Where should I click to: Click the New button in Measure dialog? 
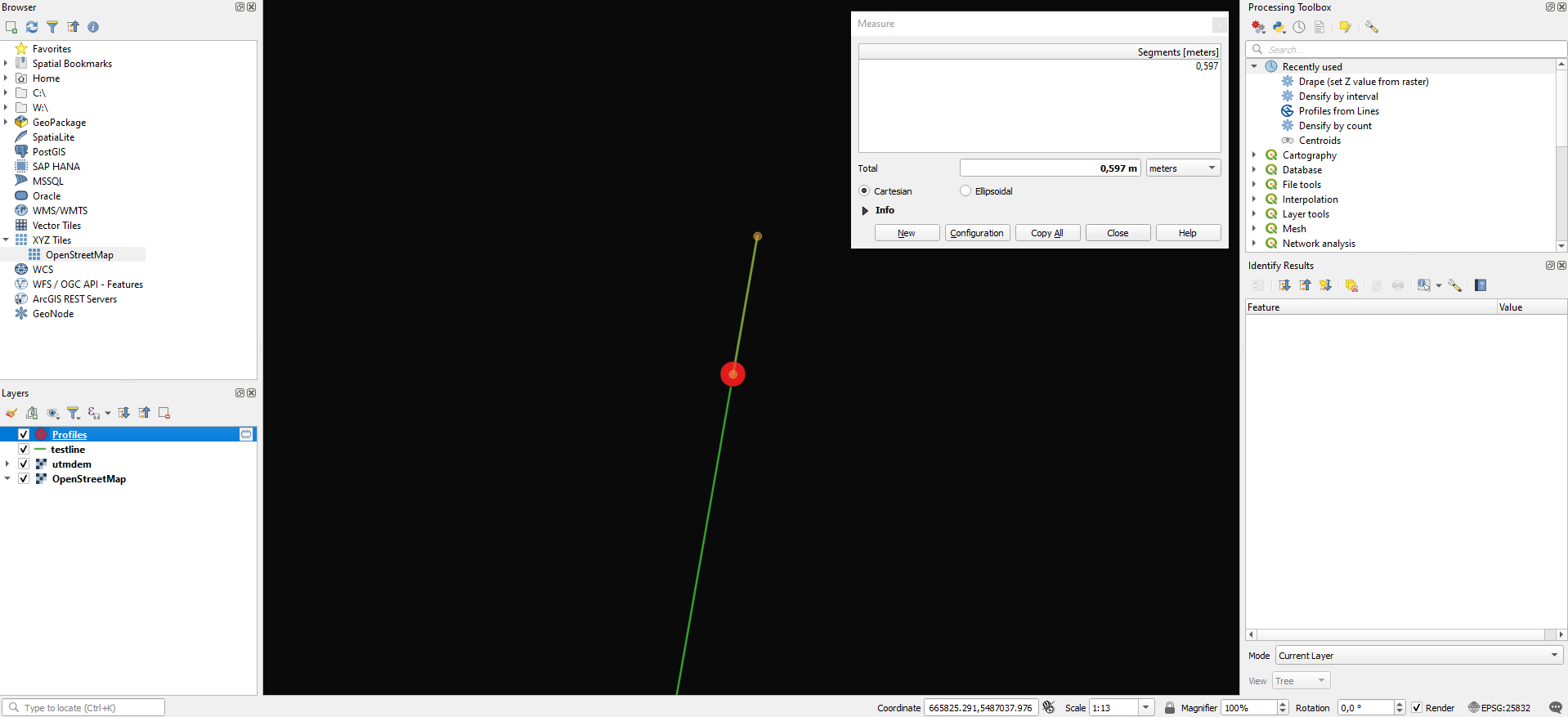[907, 233]
